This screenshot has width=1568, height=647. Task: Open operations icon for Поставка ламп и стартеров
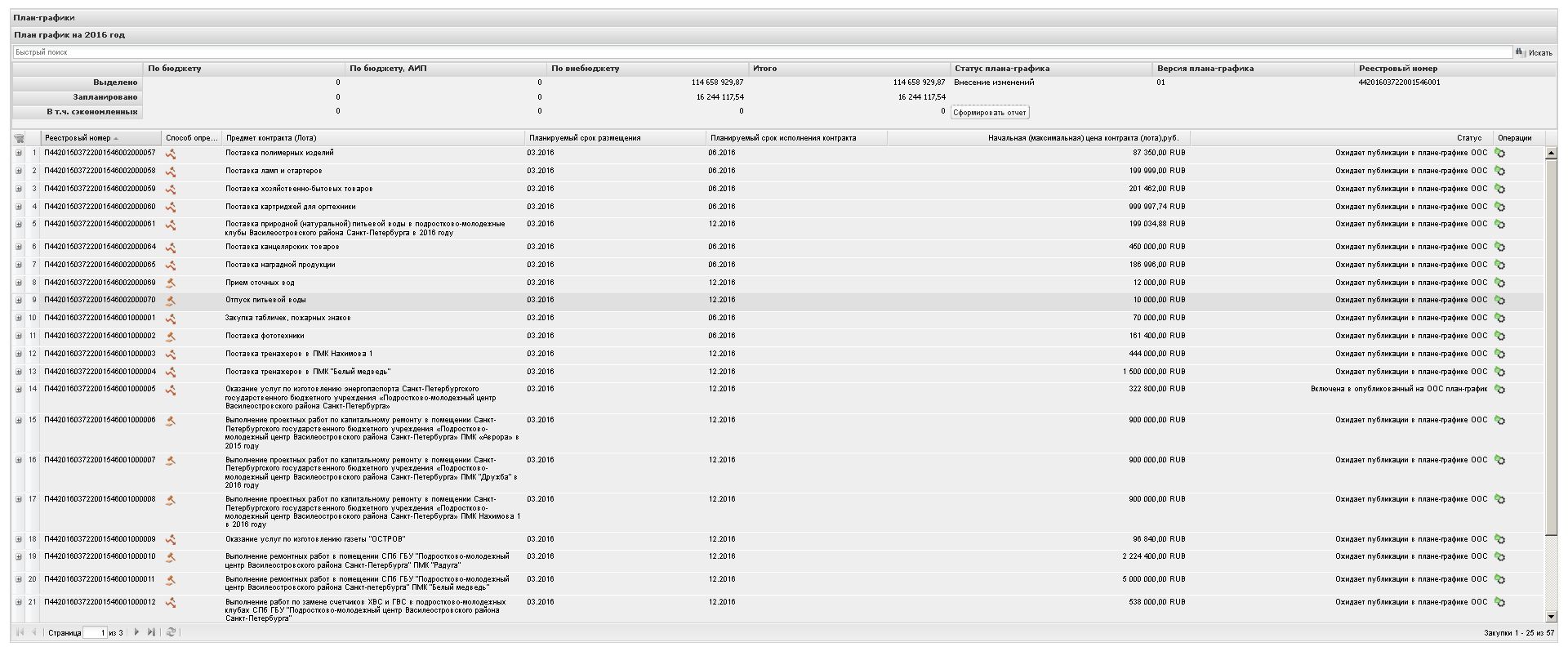pyautogui.click(x=1499, y=172)
